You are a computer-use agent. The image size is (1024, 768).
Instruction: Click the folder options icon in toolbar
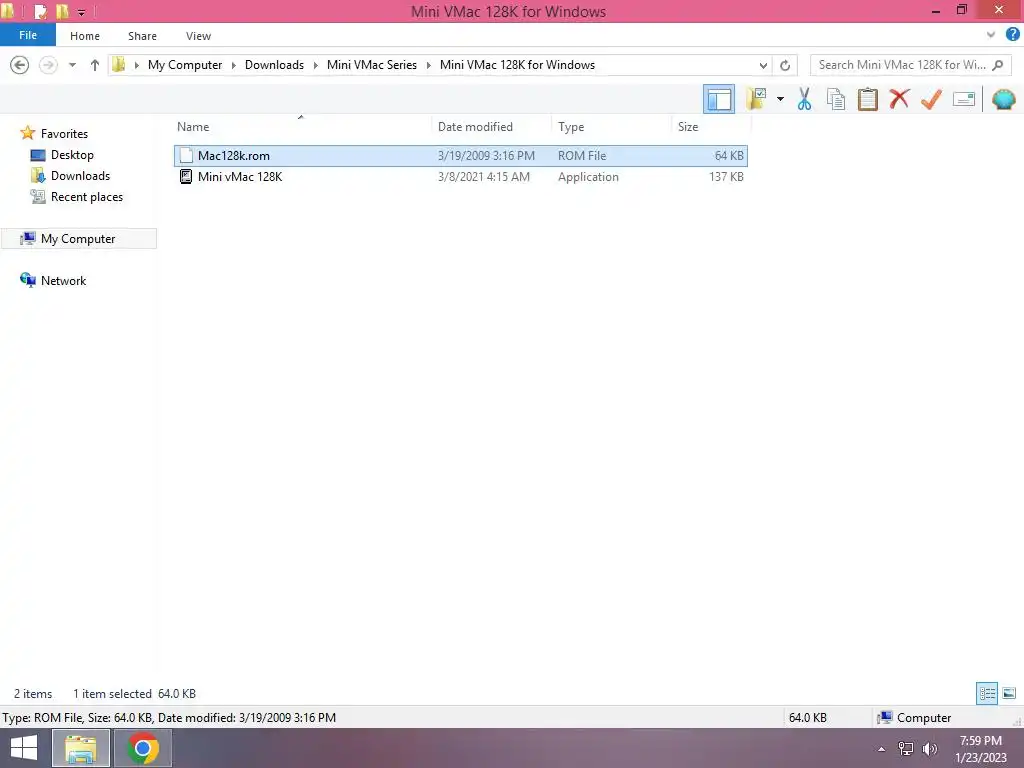pyautogui.click(x=756, y=99)
